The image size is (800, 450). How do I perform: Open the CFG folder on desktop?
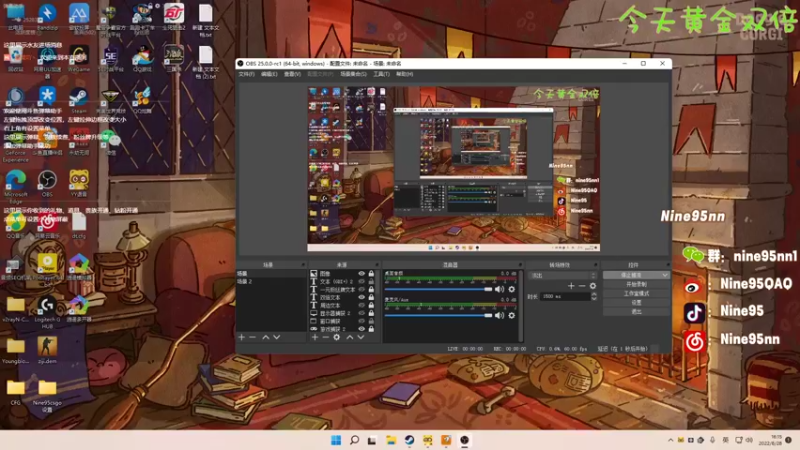[16, 392]
